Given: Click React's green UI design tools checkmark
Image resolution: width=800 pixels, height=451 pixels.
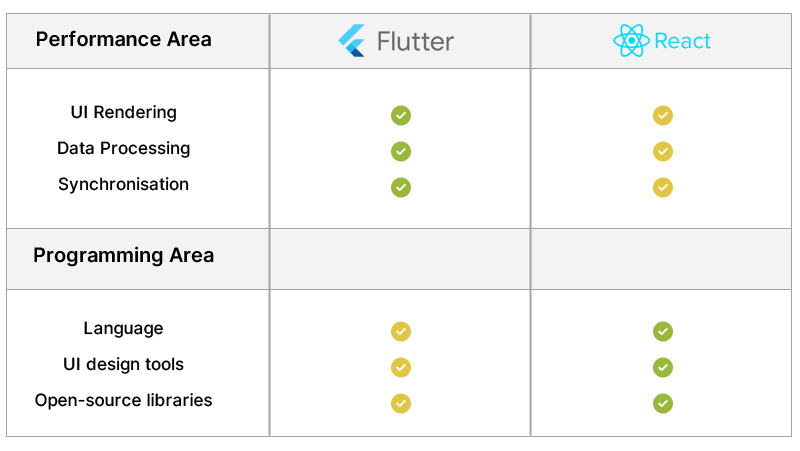Looking at the screenshot, I should coord(663,367).
